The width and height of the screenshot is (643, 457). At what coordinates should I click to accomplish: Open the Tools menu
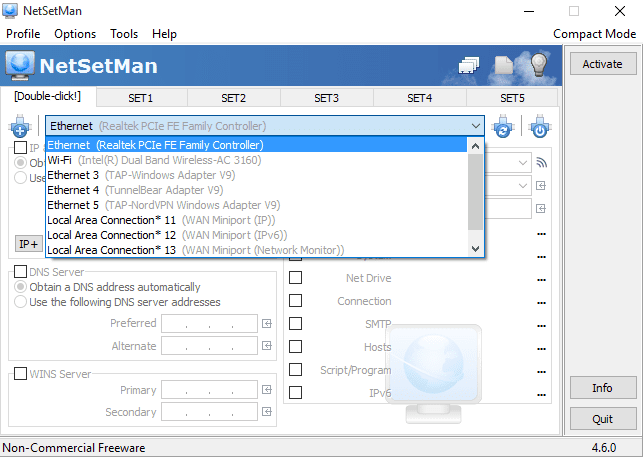coord(124,34)
